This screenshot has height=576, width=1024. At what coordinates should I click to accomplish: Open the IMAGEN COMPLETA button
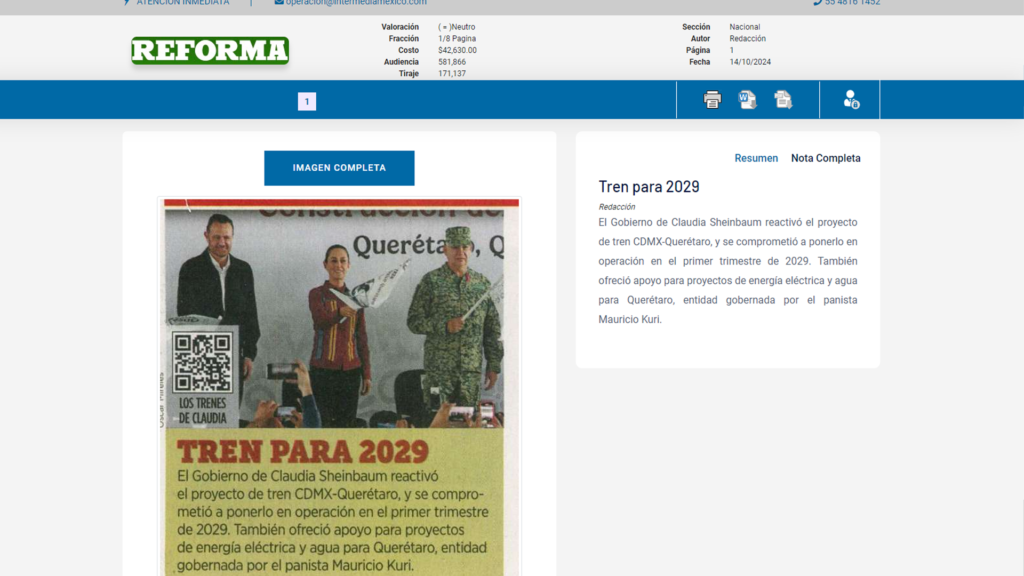(339, 168)
